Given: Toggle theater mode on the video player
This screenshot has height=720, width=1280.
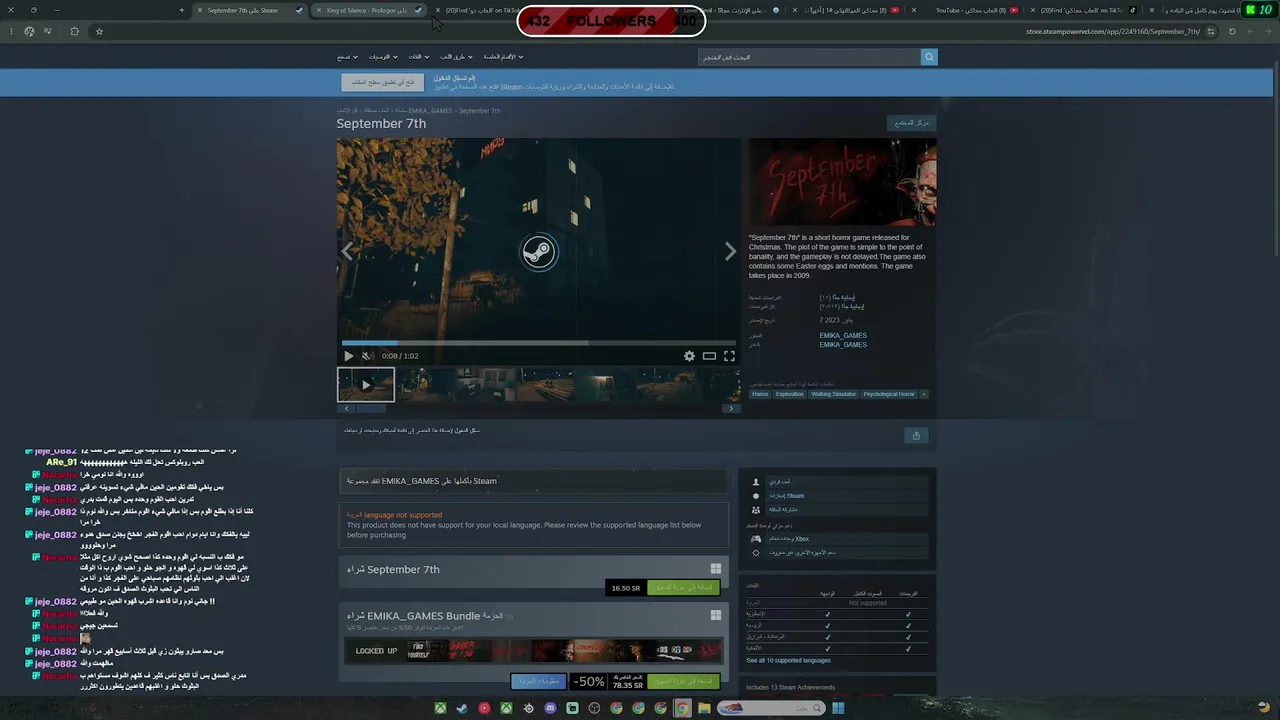Looking at the screenshot, I should coord(709,356).
